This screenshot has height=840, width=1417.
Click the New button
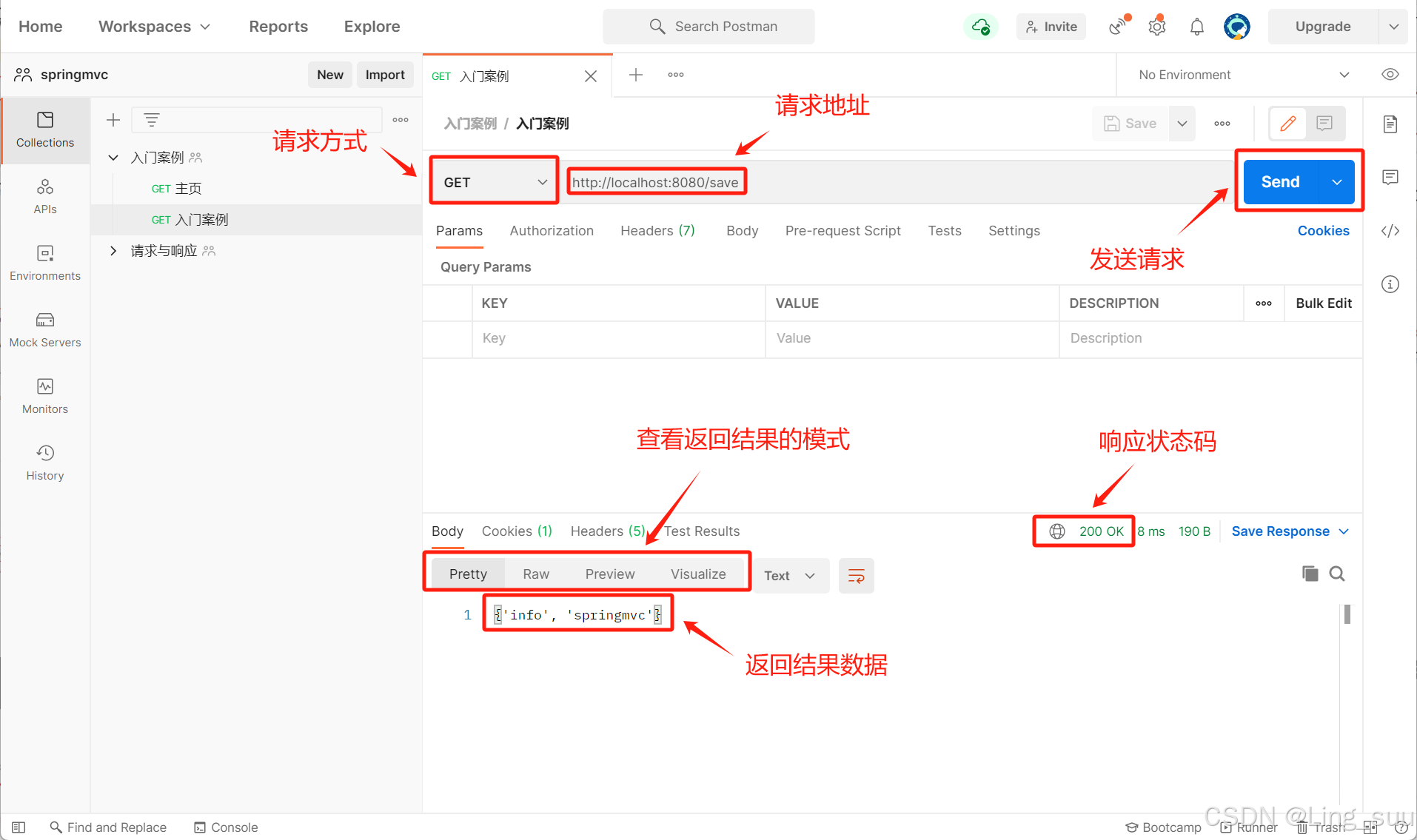[330, 75]
